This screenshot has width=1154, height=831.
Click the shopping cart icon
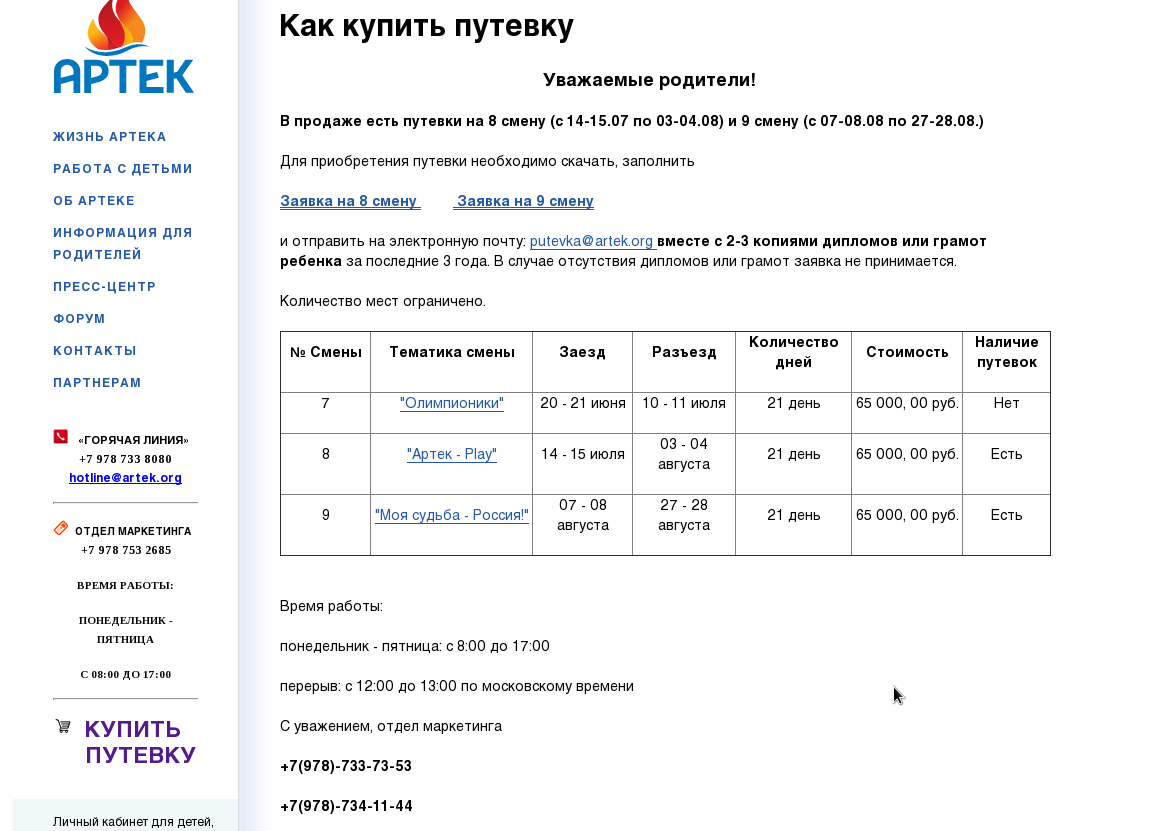[x=63, y=726]
